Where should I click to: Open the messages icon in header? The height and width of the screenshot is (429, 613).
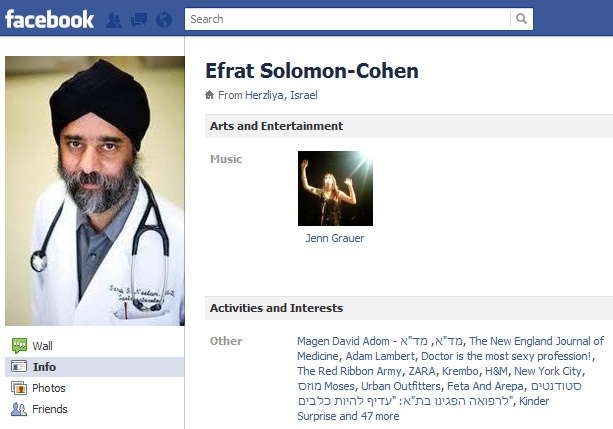point(139,20)
